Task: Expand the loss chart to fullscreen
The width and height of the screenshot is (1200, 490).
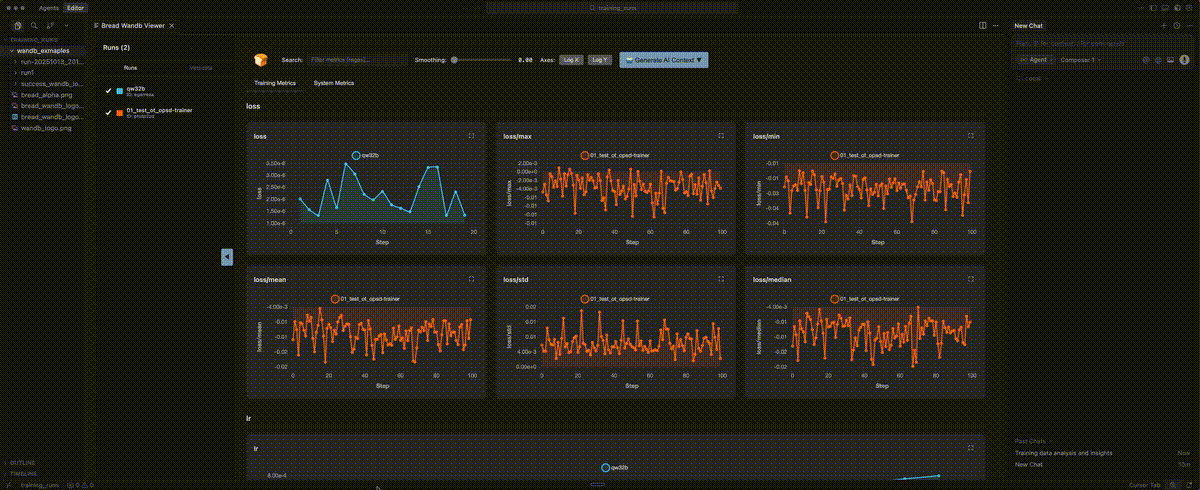Action: click(x=471, y=135)
